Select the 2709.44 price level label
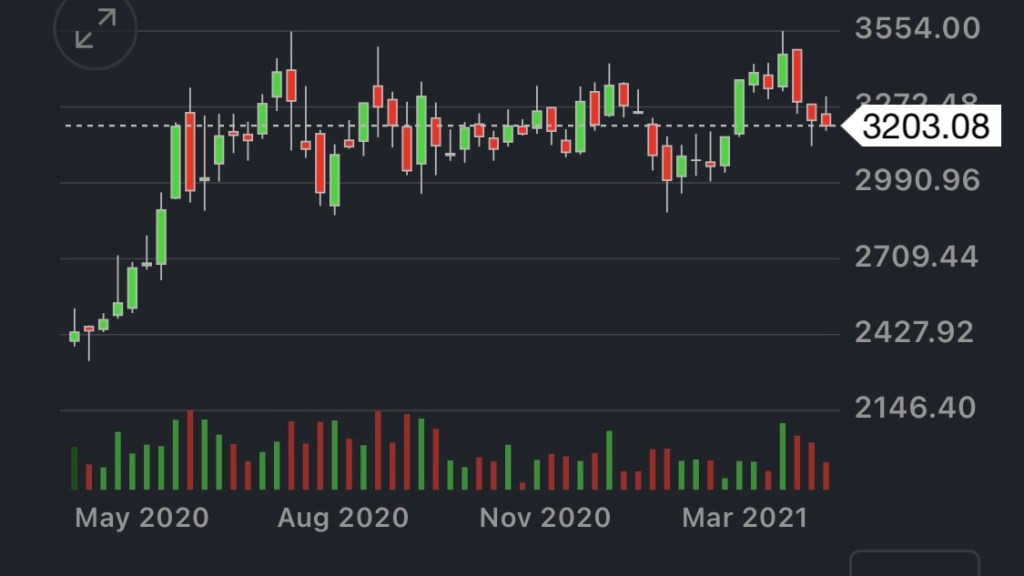The width and height of the screenshot is (1024, 576). (917, 257)
